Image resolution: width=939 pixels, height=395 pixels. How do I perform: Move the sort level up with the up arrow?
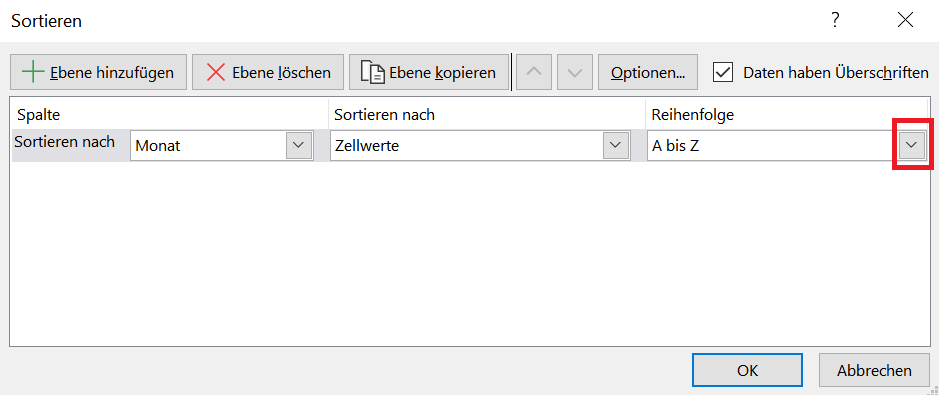click(534, 72)
